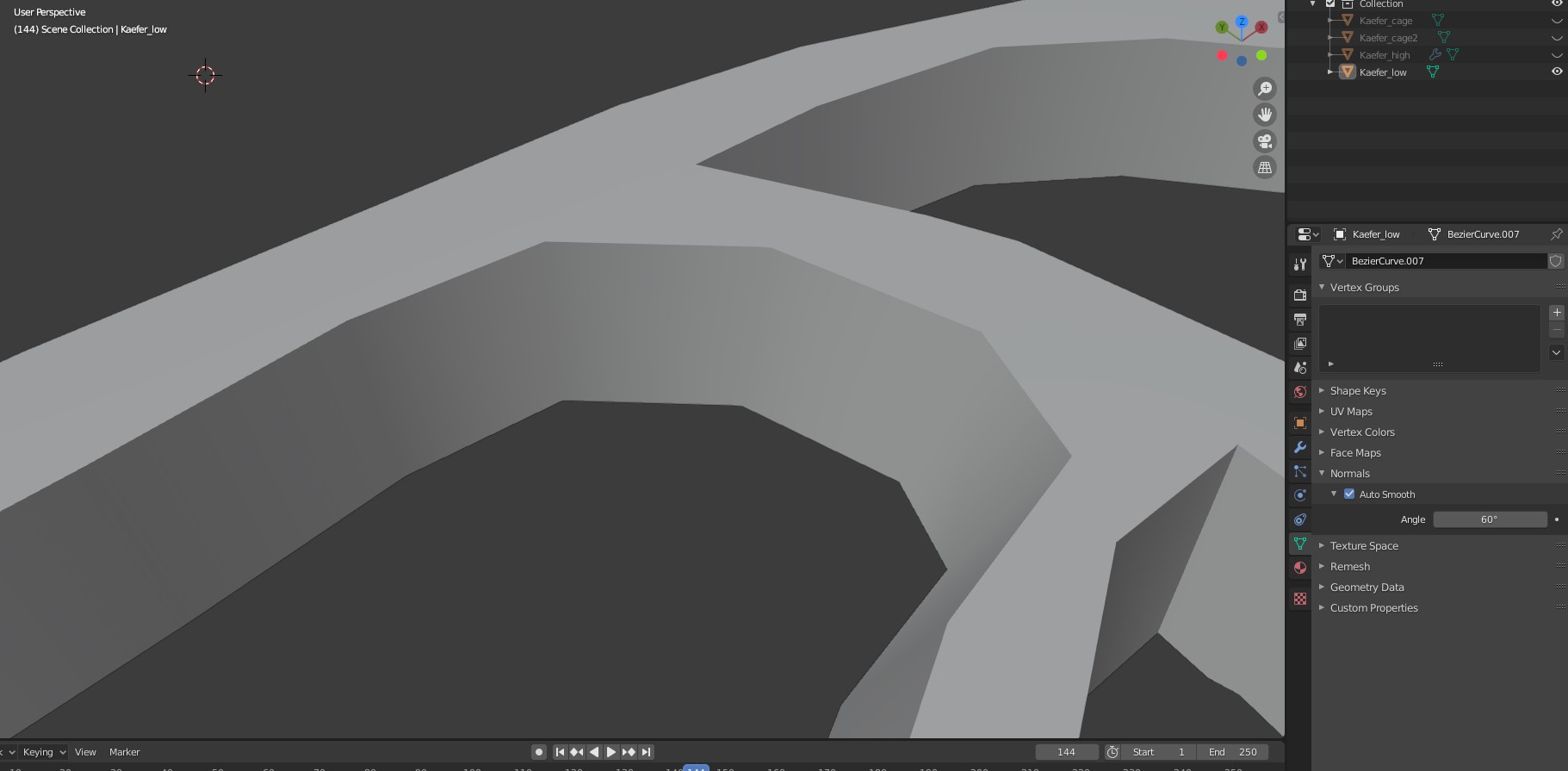1568x771 pixels.
Task: Click the zoom magnifier viewport icon
Action: [x=1265, y=89]
